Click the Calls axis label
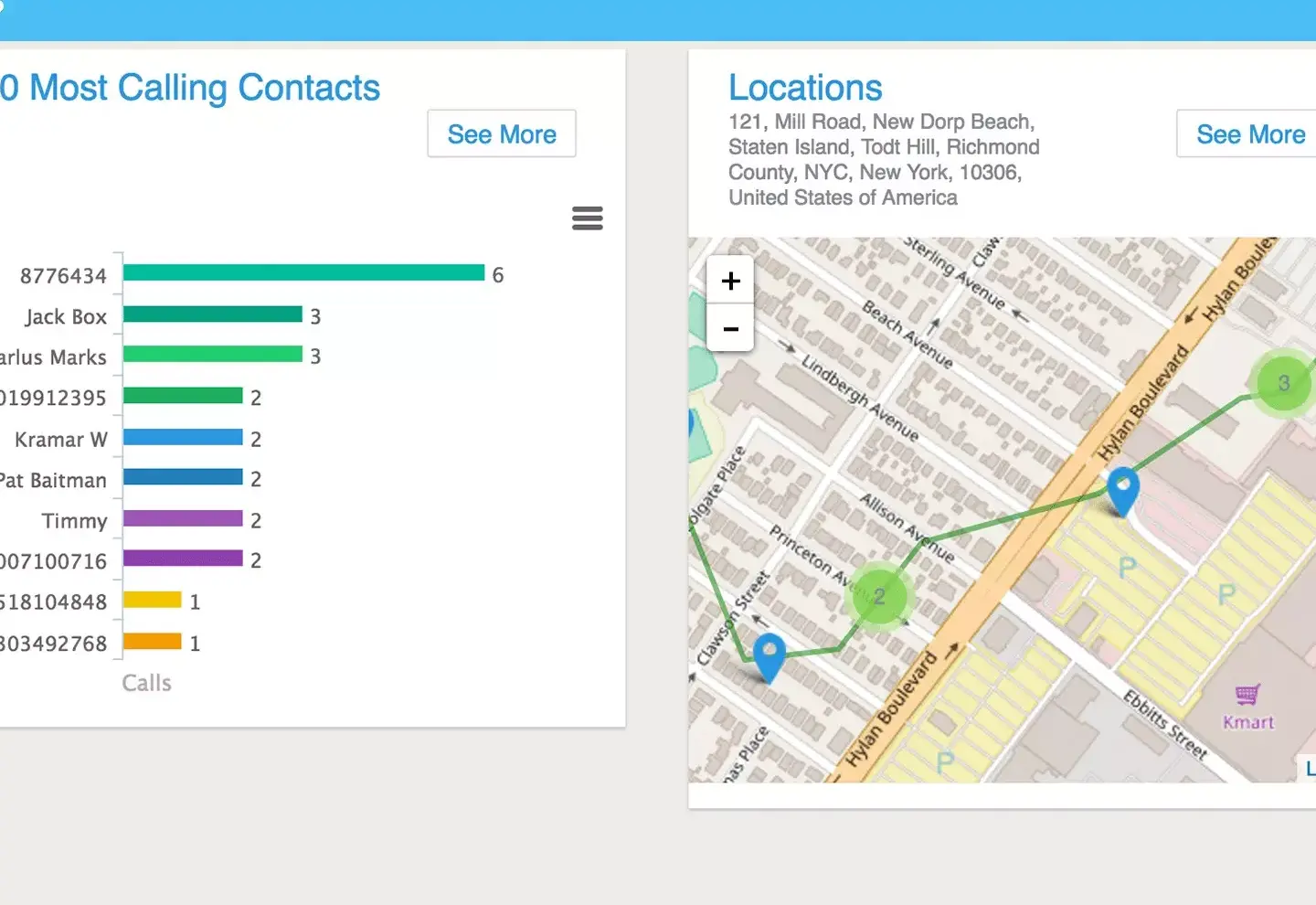 click(x=146, y=683)
